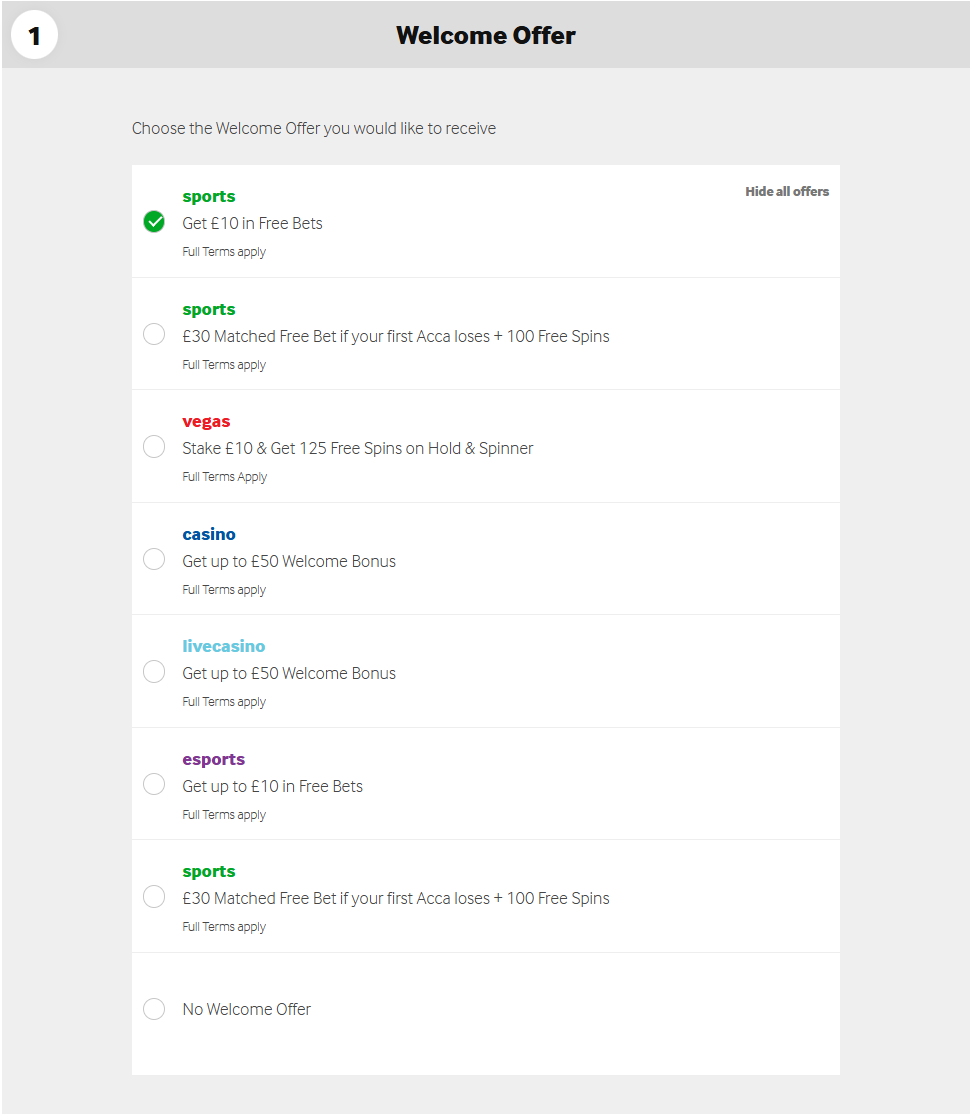Collapse the list with Hide all offers
The width and height of the screenshot is (972, 1114).
point(786,191)
